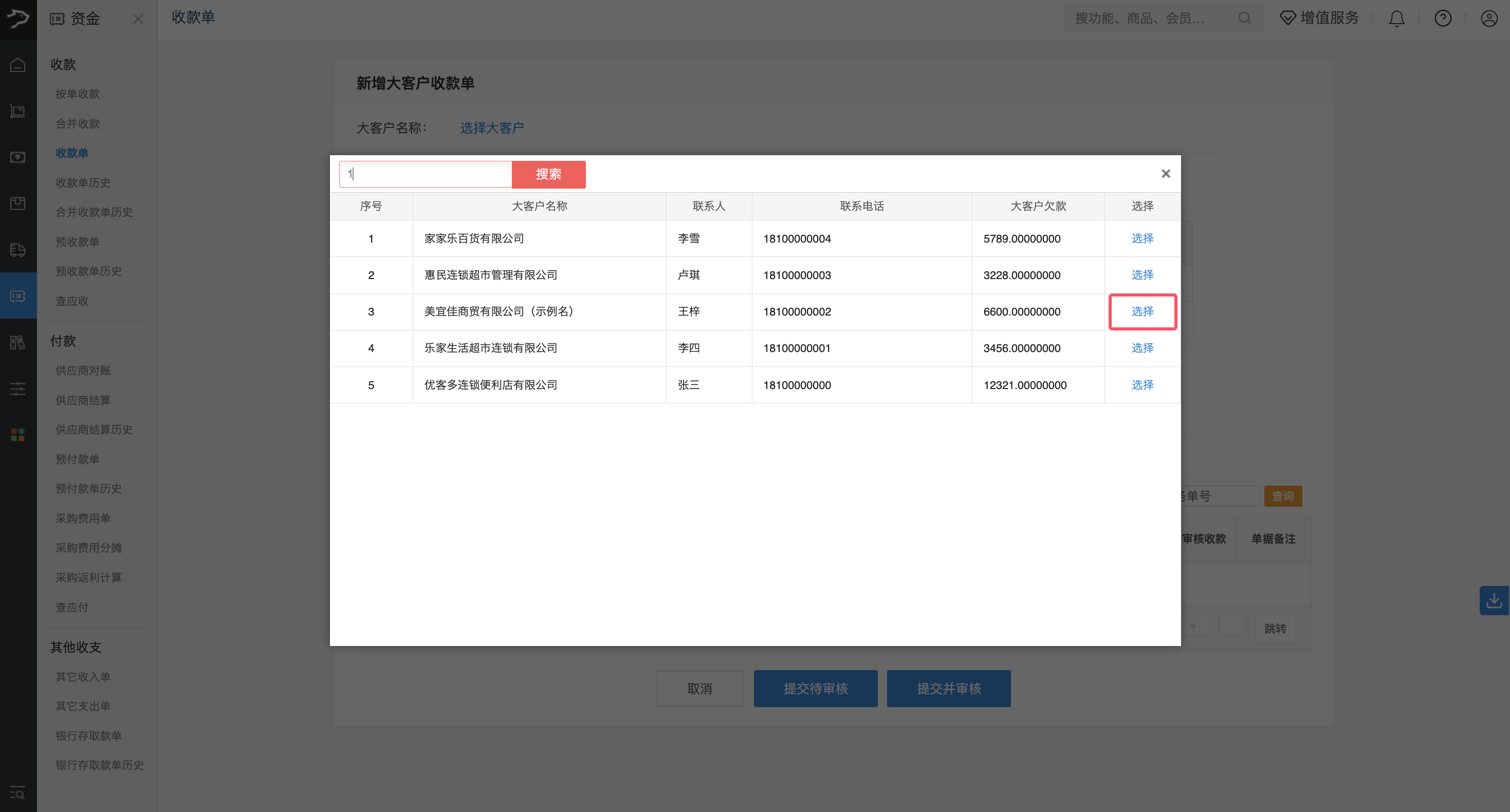
Task: Open the help question mark icon
Action: [1443, 19]
